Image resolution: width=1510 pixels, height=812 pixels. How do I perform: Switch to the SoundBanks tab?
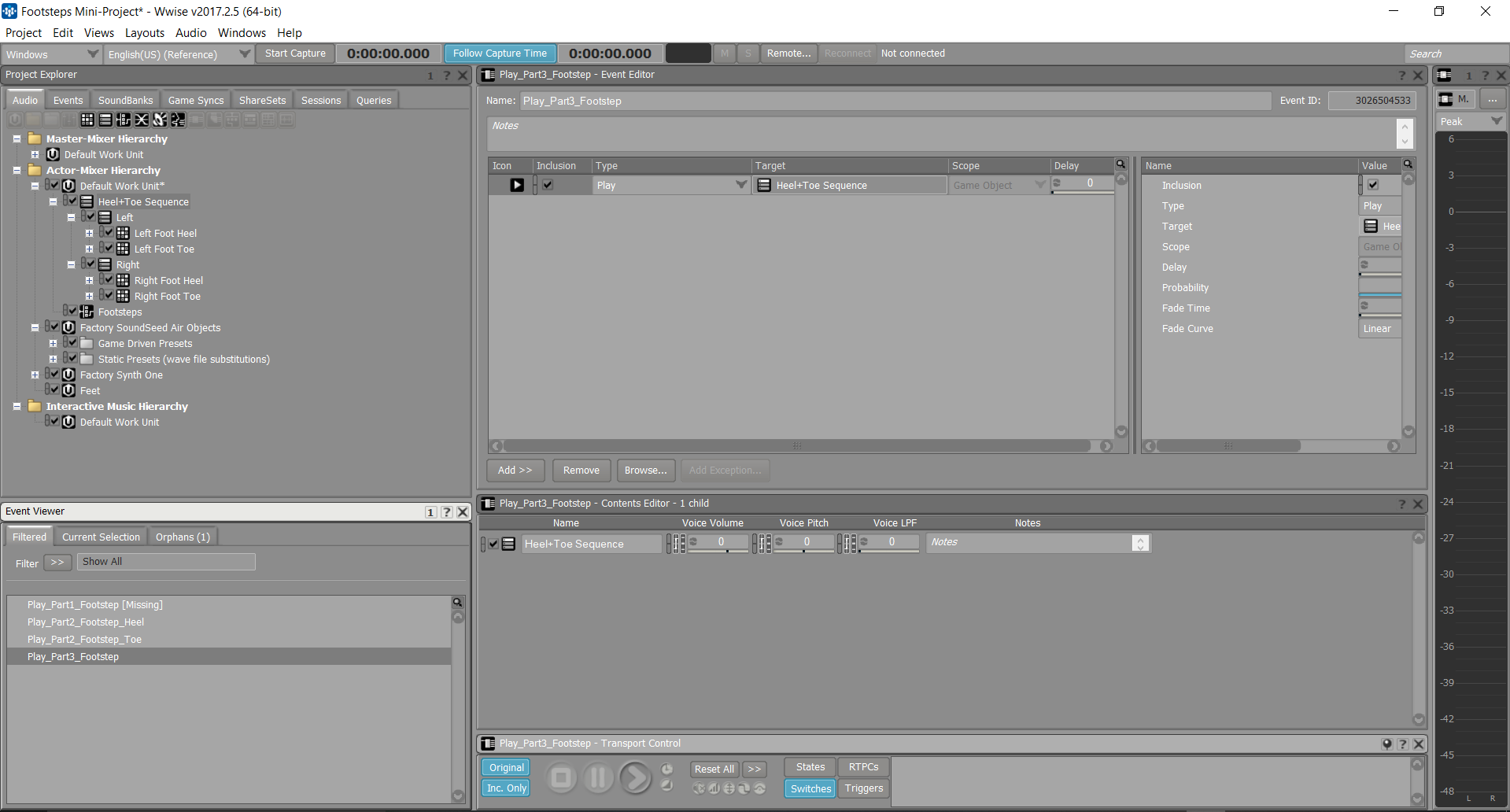126,100
